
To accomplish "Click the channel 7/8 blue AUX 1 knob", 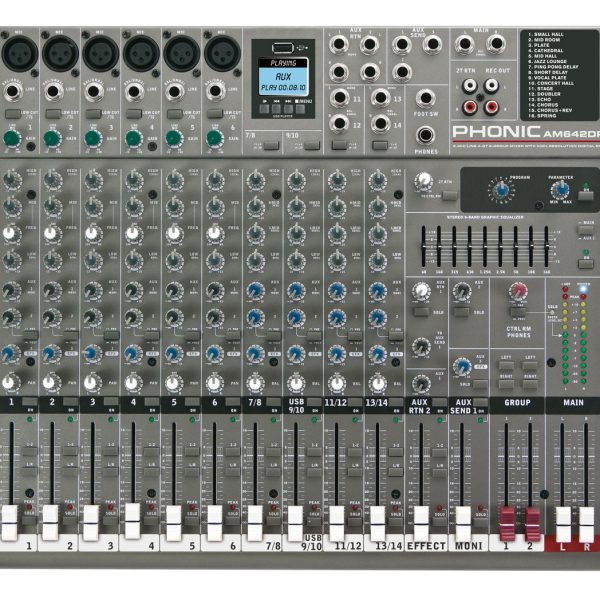I will (255, 290).
